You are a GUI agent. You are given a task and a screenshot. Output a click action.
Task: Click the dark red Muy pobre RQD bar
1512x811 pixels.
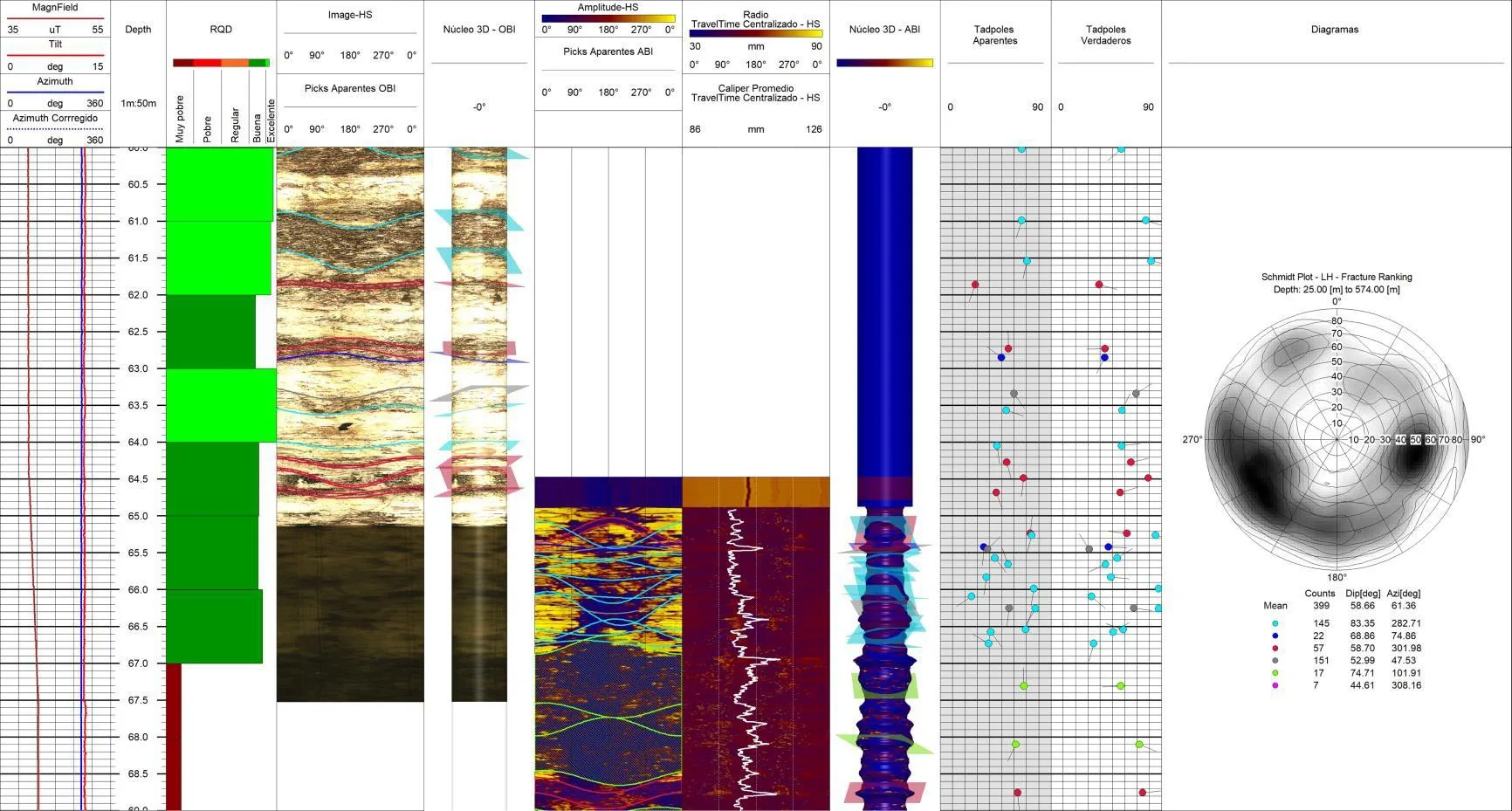point(174,737)
